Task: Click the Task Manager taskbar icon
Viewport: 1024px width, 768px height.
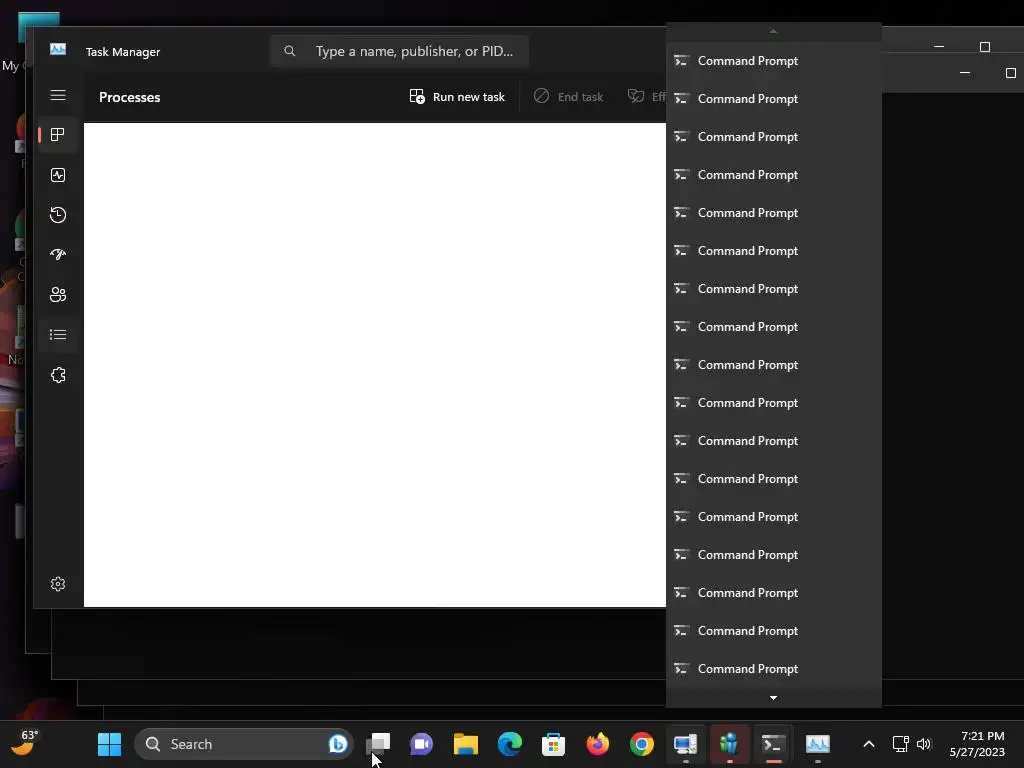Action: click(818, 744)
